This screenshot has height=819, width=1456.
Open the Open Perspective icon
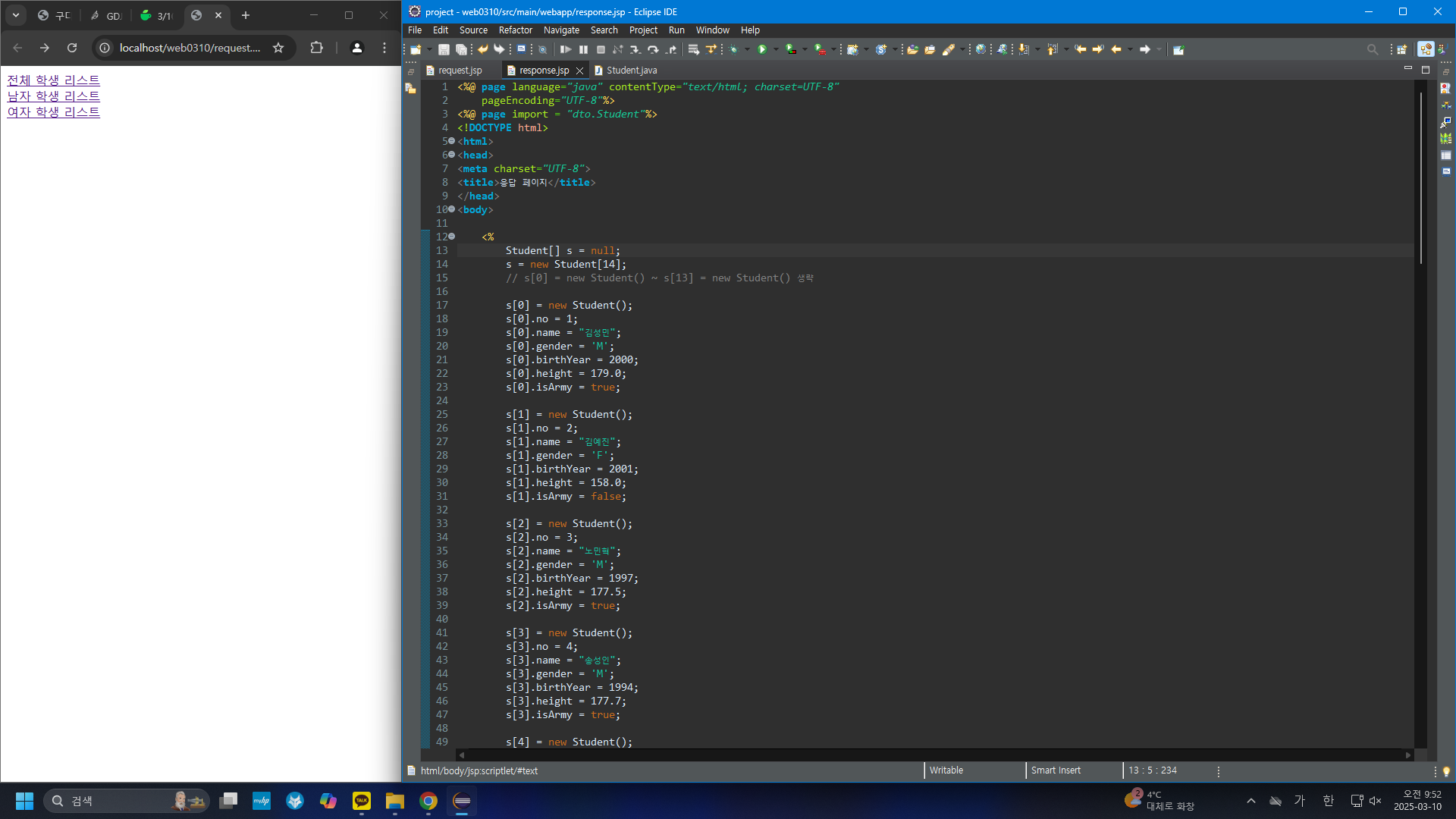pos(1401,49)
